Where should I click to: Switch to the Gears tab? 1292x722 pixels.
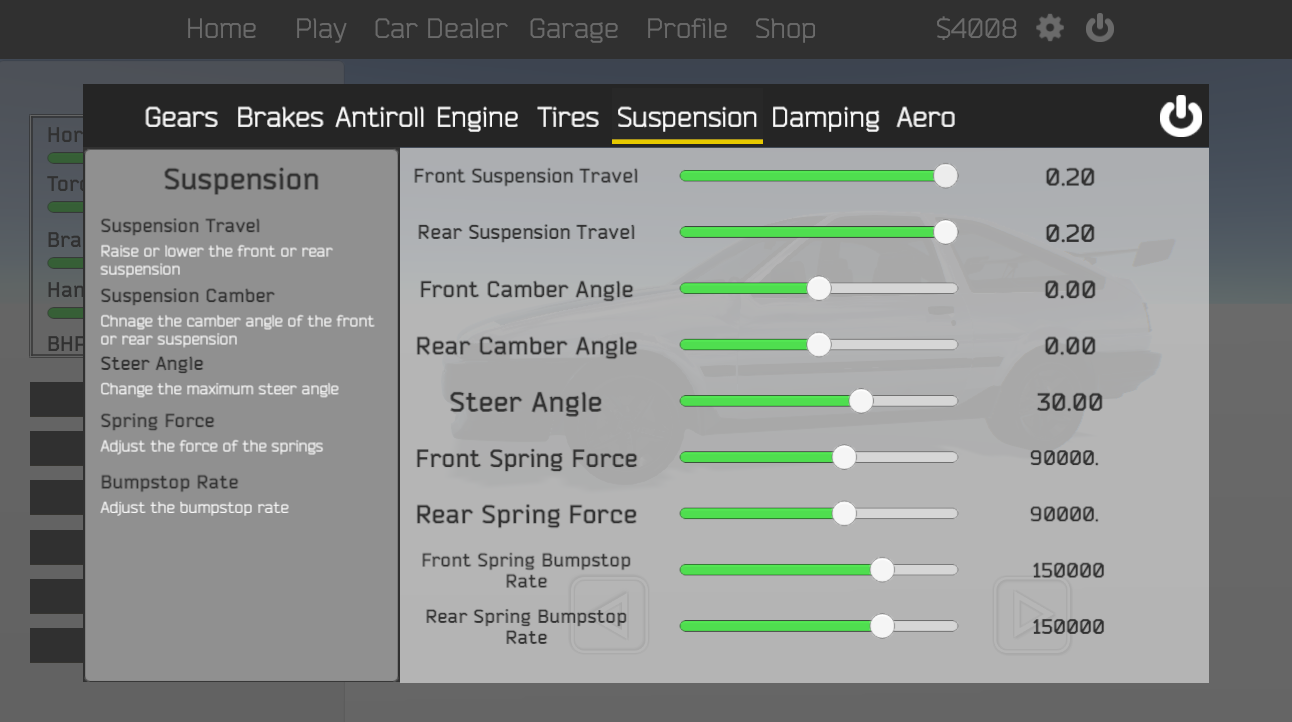[x=181, y=118]
